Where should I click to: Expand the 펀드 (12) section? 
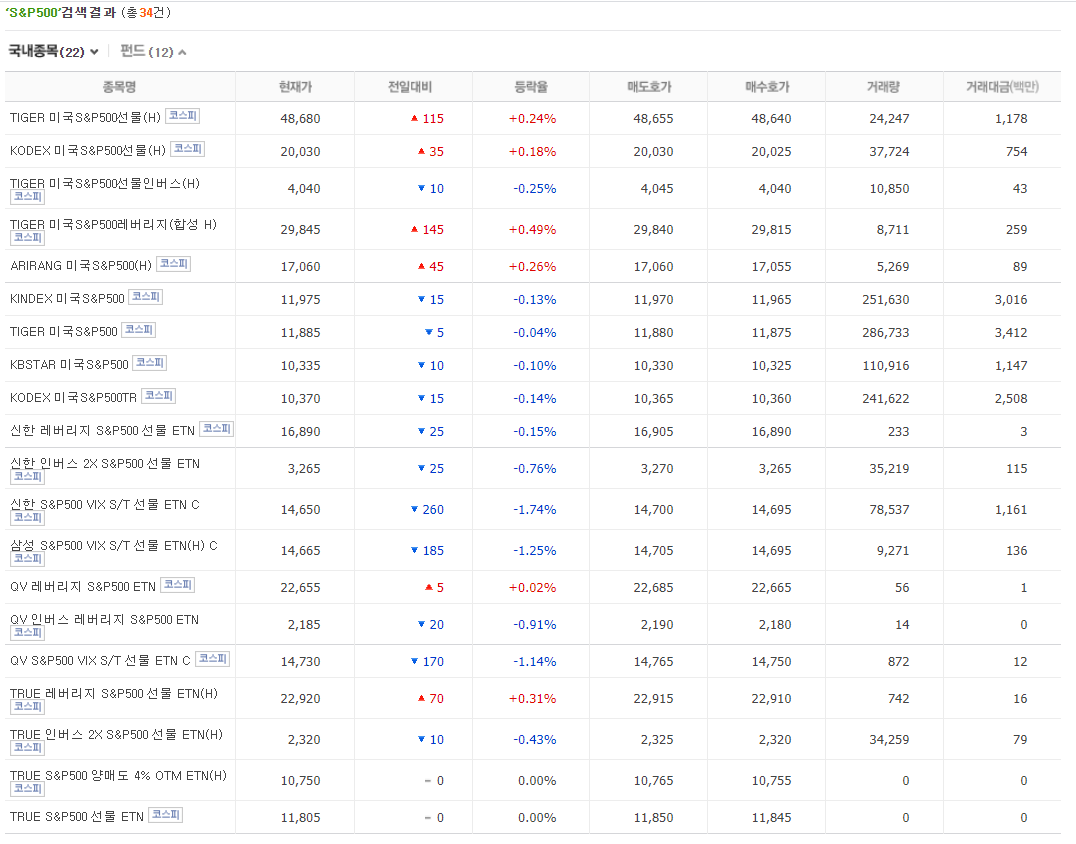[153, 51]
